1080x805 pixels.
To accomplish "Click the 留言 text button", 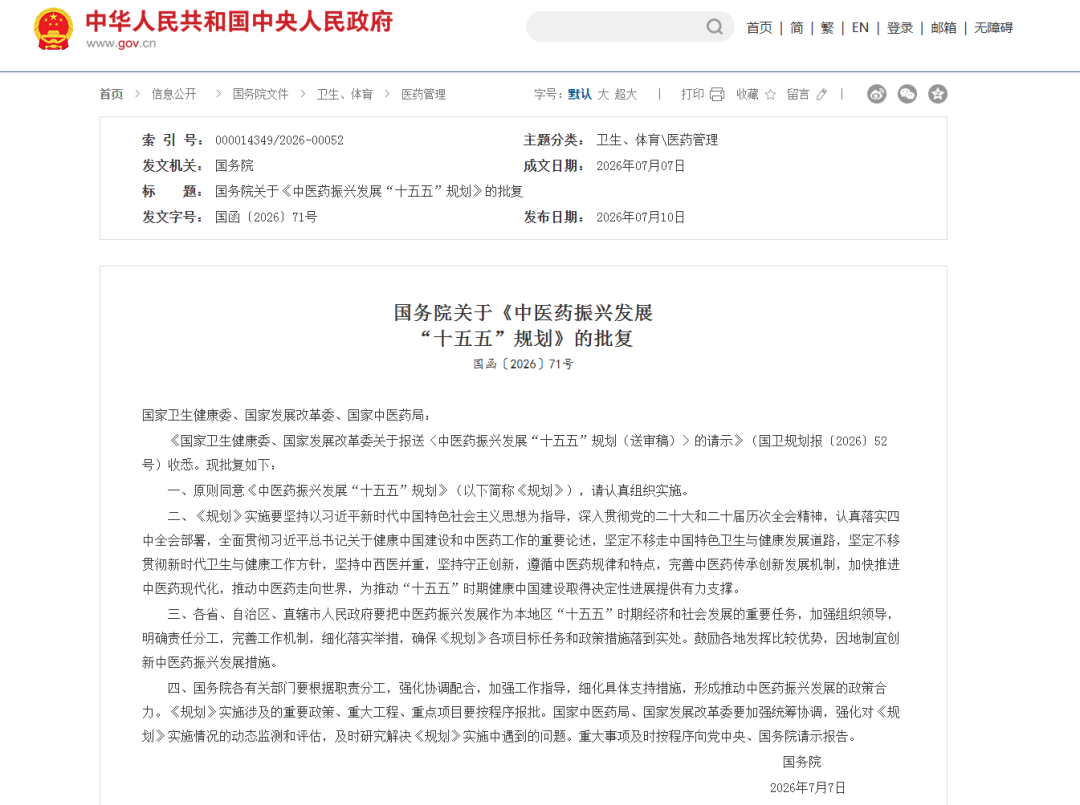I will point(798,94).
